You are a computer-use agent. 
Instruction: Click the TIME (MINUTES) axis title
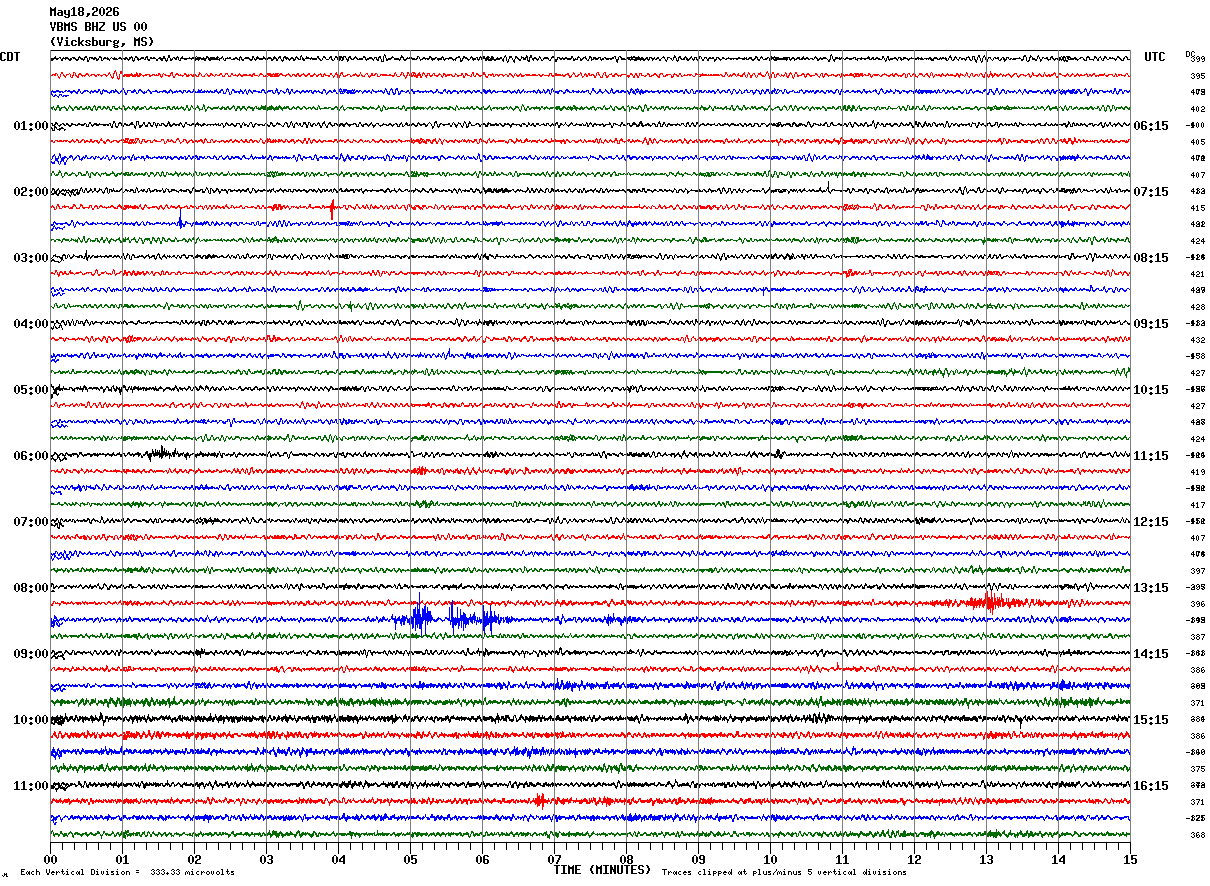pos(602,870)
